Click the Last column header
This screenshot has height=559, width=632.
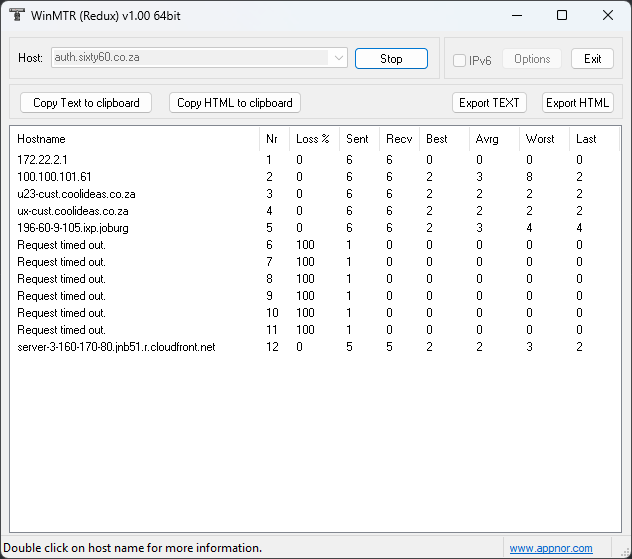click(x=594, y=139)
